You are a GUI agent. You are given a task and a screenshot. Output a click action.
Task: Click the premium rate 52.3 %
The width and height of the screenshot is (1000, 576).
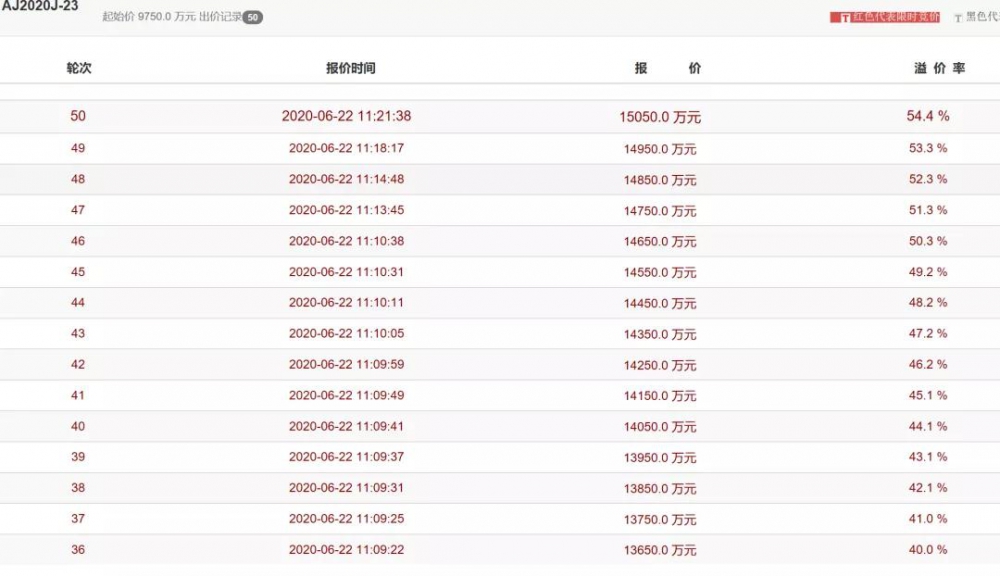point(928,179)
